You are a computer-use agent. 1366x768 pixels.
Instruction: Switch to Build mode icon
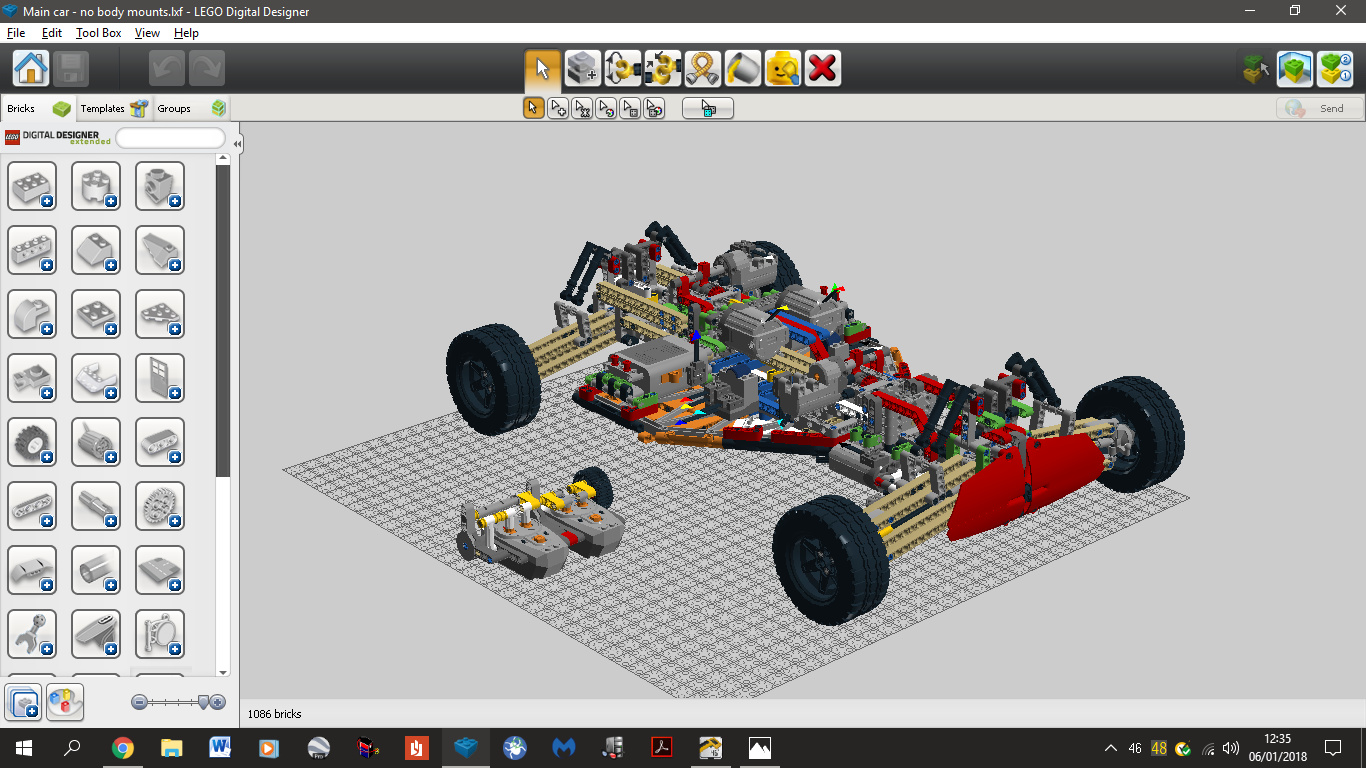click(1255, 68)
